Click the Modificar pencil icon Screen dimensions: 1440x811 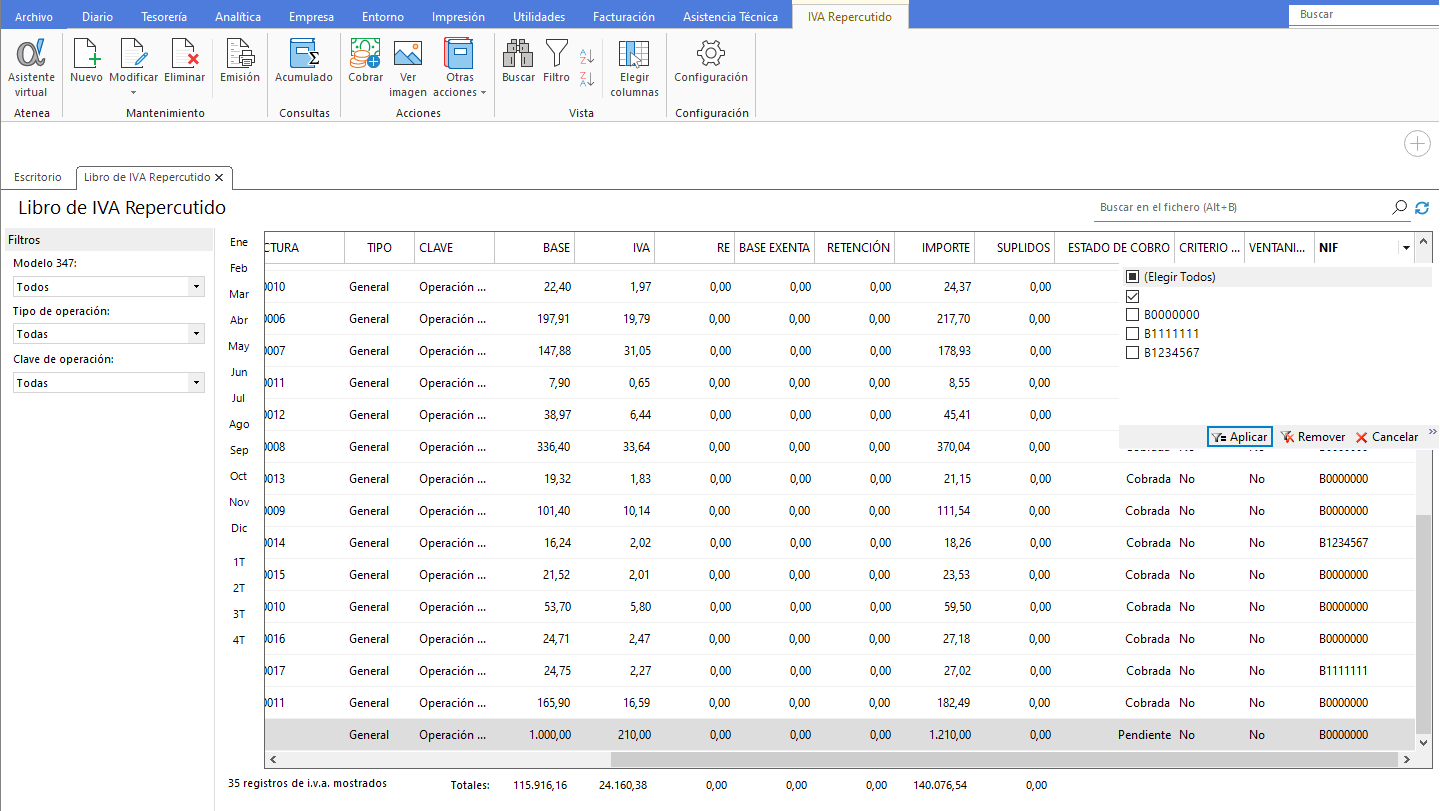coord(133,53)
